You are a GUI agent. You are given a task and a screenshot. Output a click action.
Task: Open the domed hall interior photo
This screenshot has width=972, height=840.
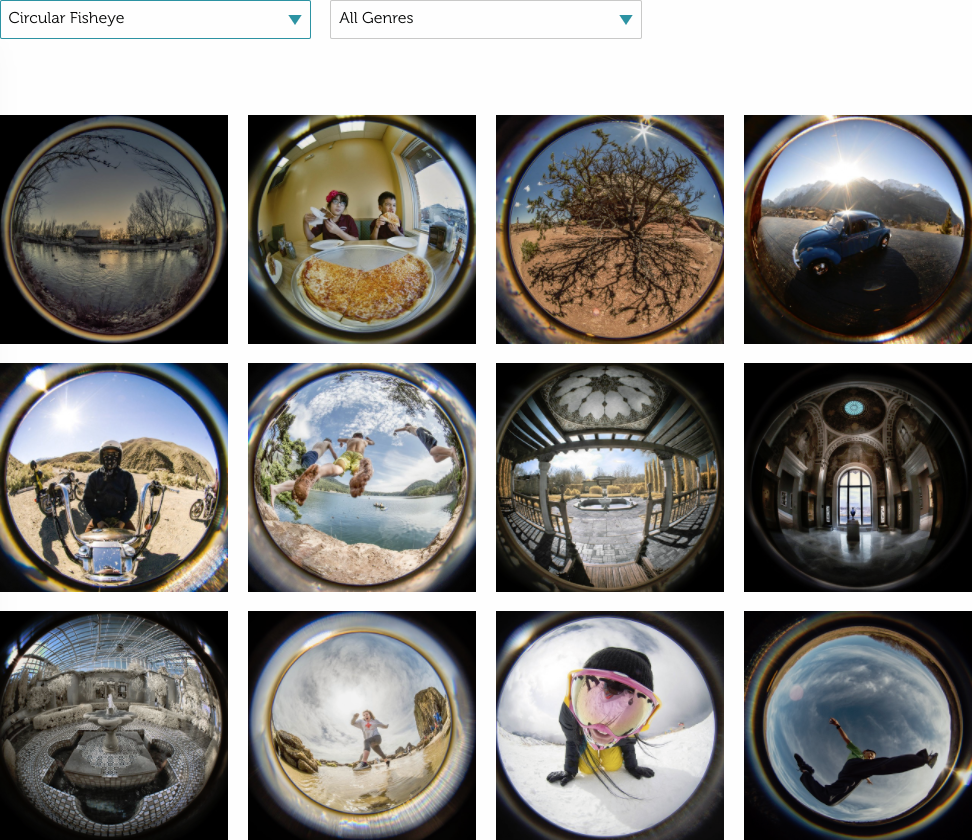pos(858,477)
